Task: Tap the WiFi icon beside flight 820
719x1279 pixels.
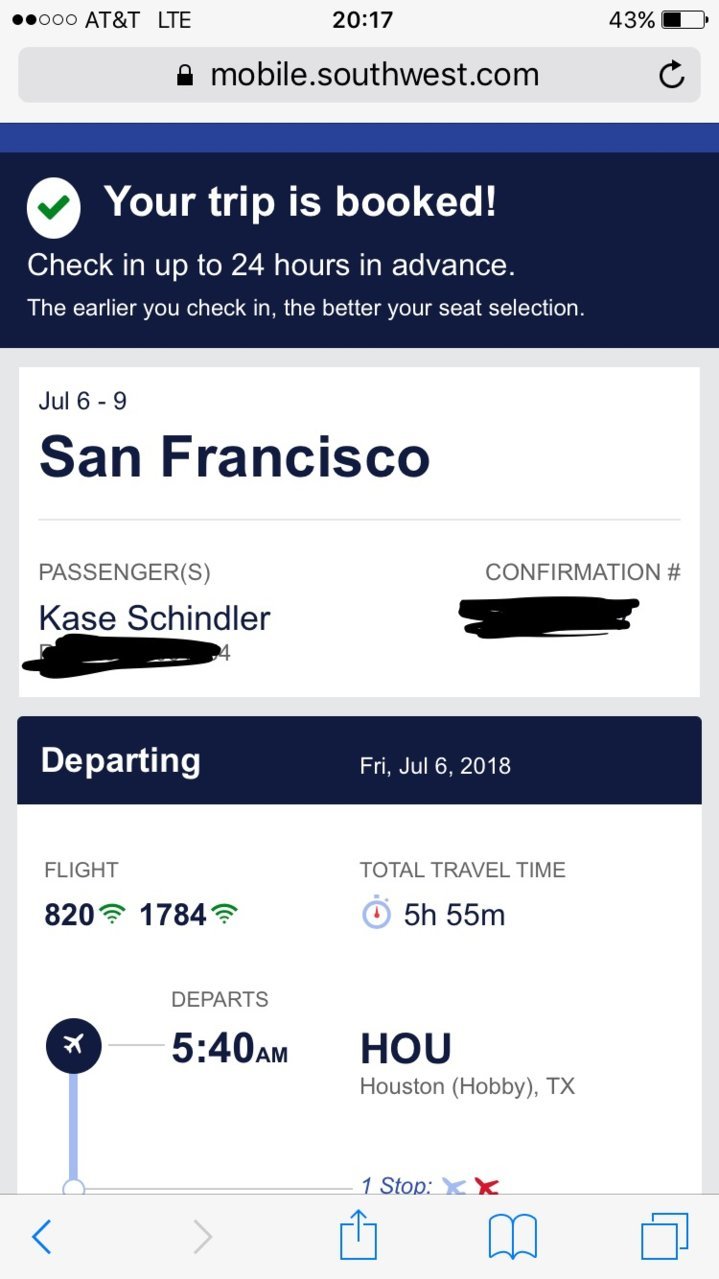Action: (x=112, y=914)
